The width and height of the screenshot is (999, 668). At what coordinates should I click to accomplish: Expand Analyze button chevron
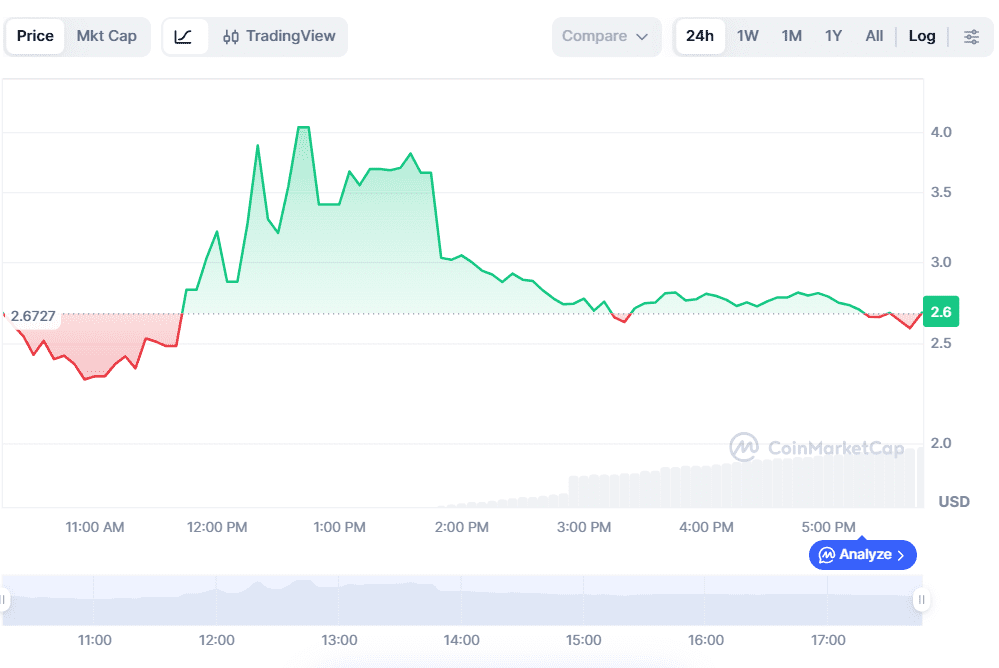(901, 554)
